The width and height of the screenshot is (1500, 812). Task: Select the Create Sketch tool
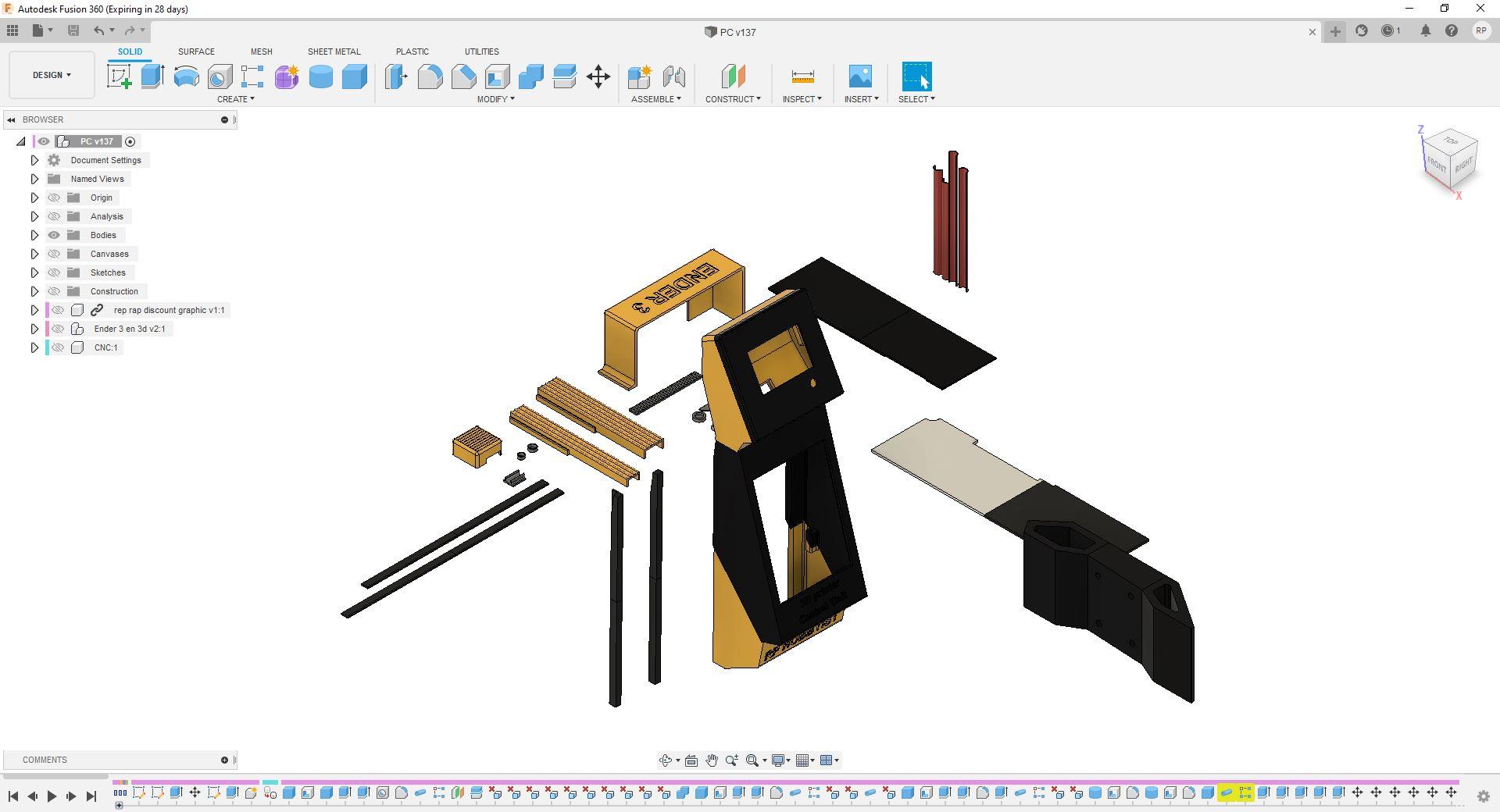coord(120,77)
